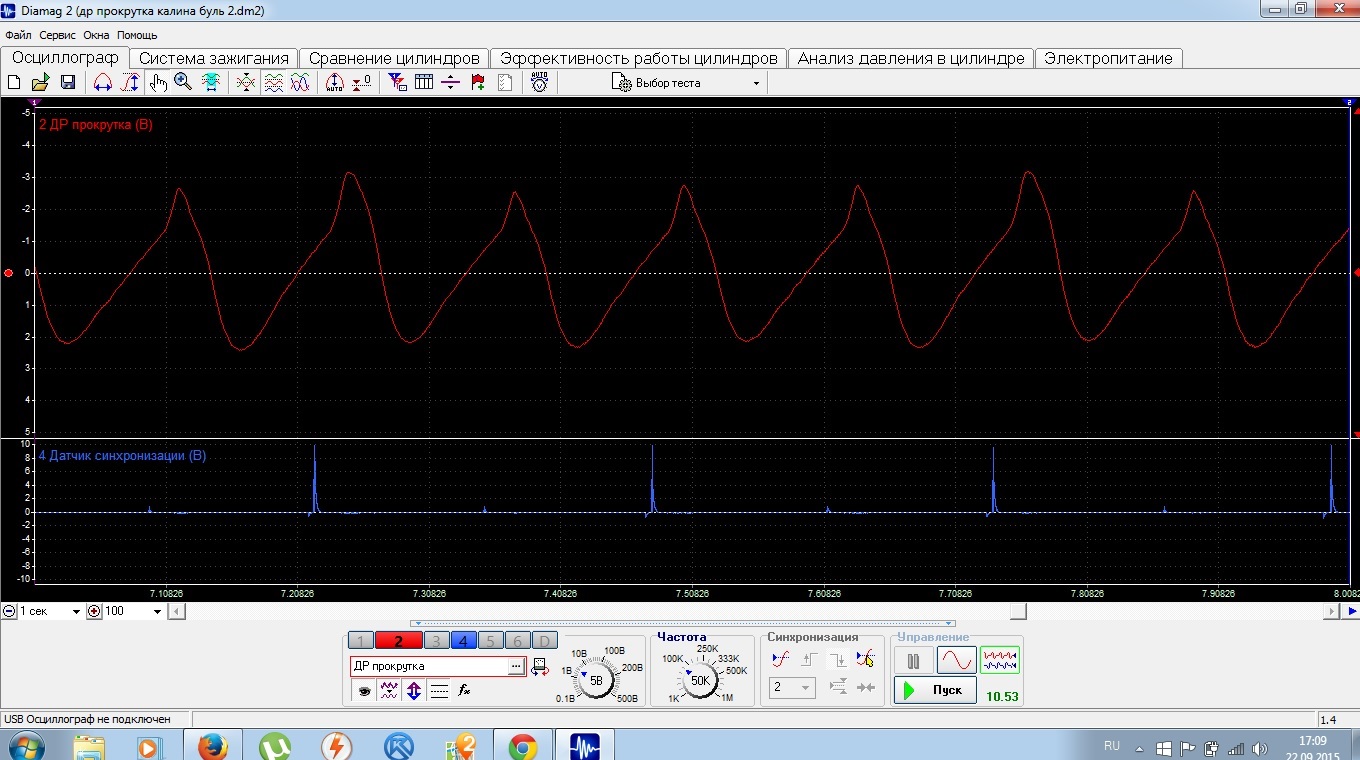The image size is (1360, 760).
Task: Open the filter icon in toolbar
Action: click(397, 83)
